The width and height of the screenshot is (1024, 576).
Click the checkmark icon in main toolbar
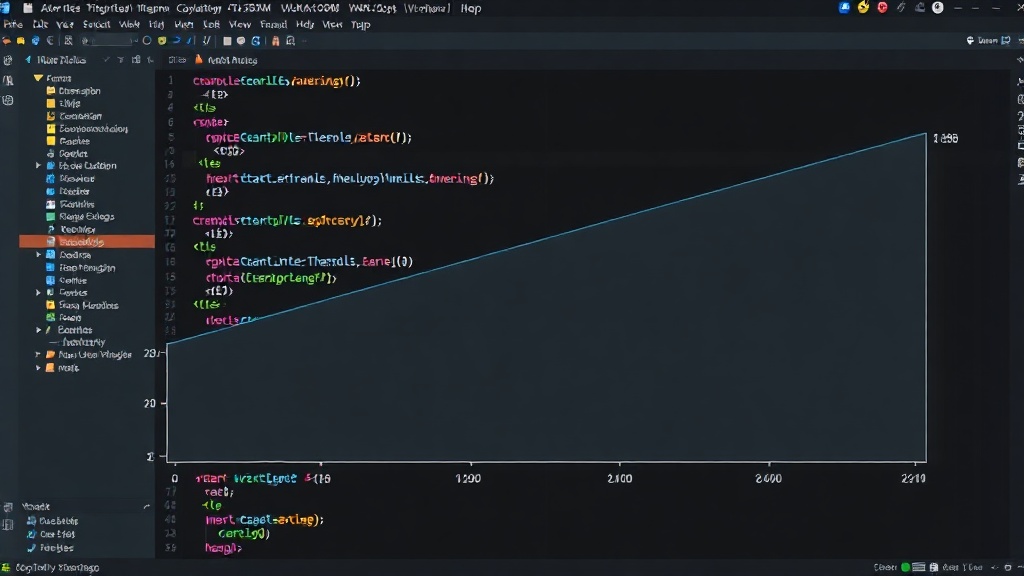[206, 40]
